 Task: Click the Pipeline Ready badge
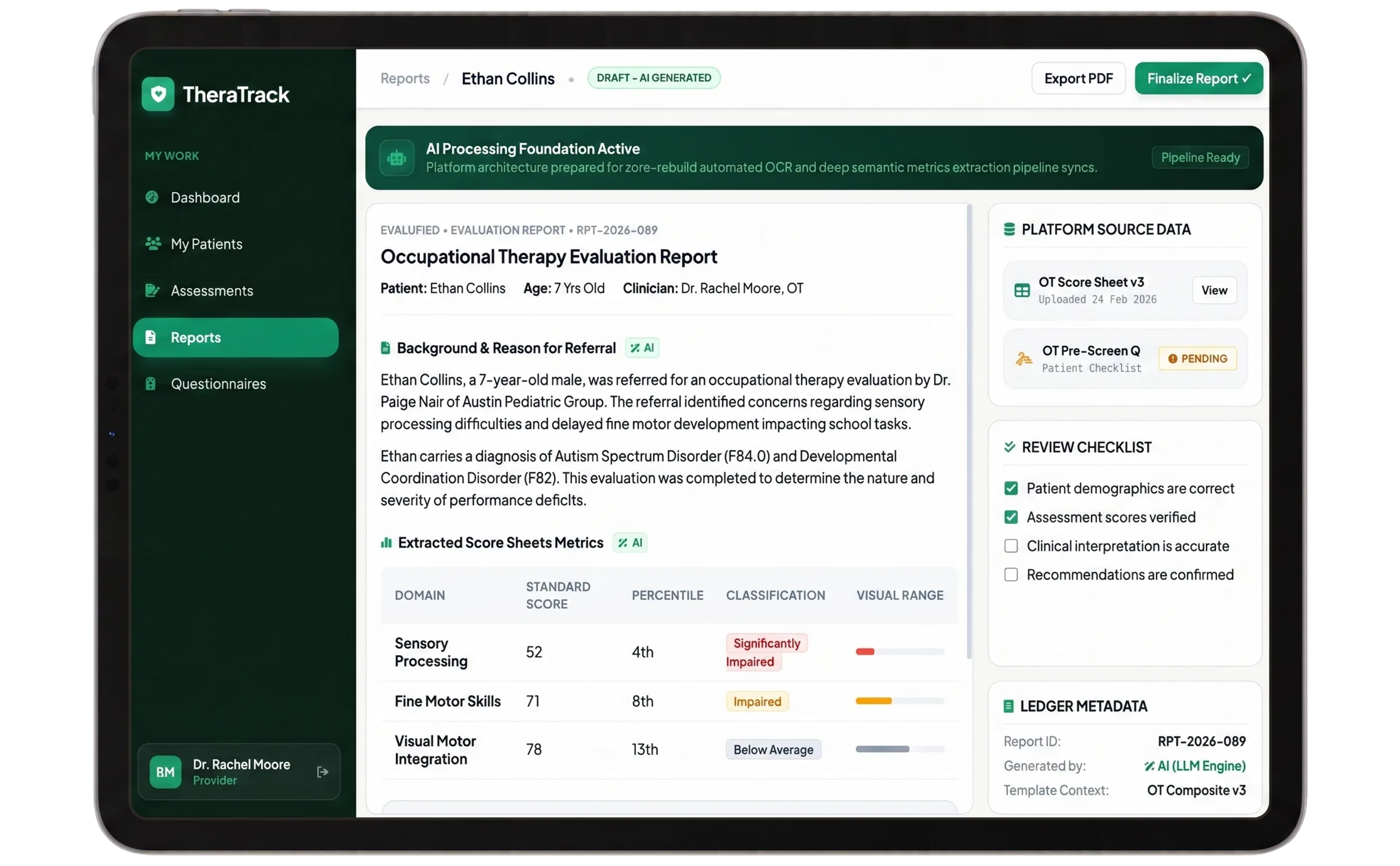click(1200, 158)
